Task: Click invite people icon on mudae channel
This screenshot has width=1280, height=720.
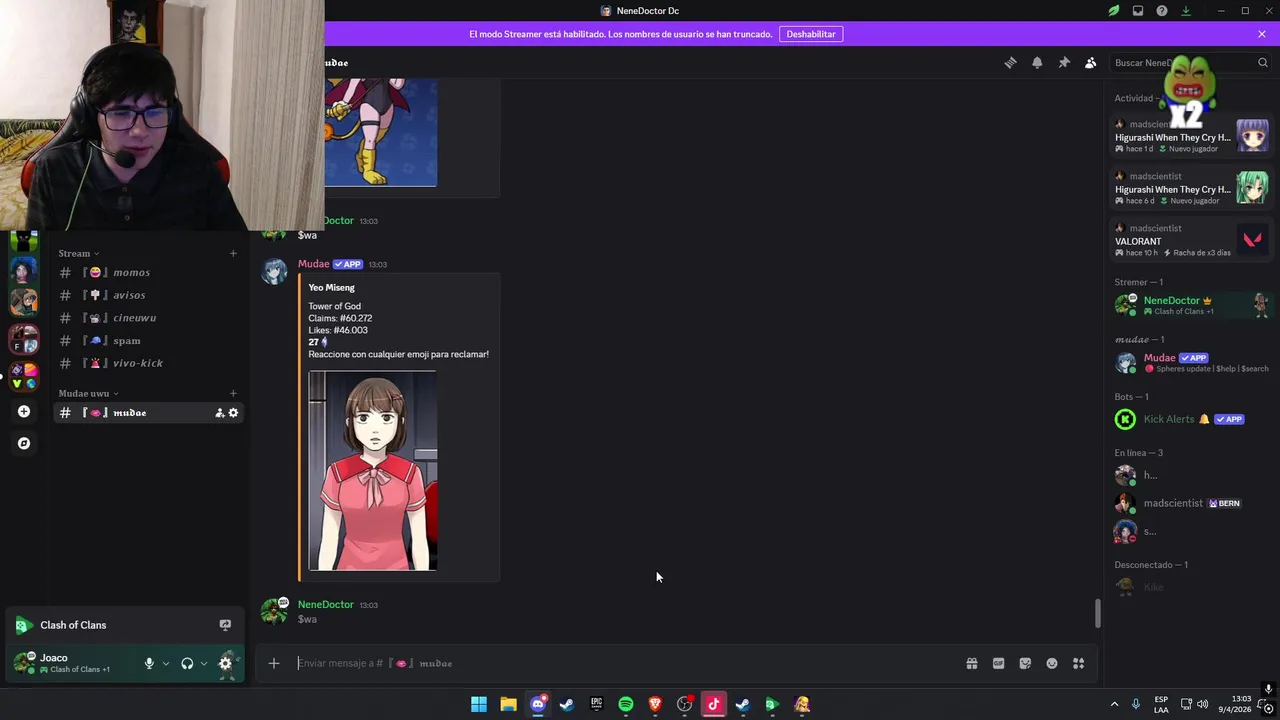Action: (x=219, y=413)
